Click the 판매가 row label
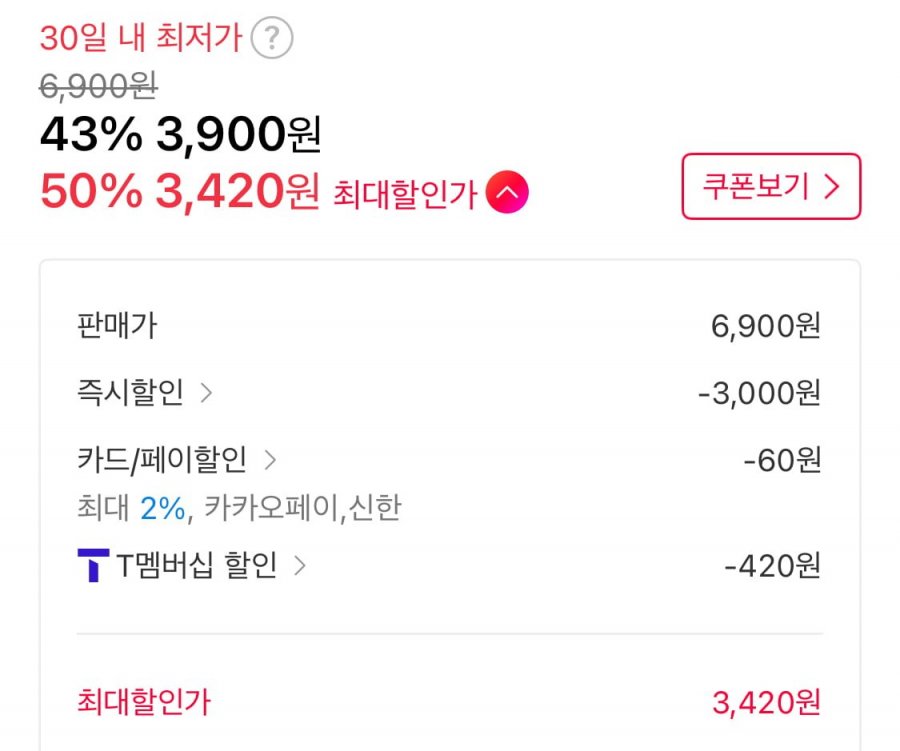 pyautogui.click(x=117, y=326)
